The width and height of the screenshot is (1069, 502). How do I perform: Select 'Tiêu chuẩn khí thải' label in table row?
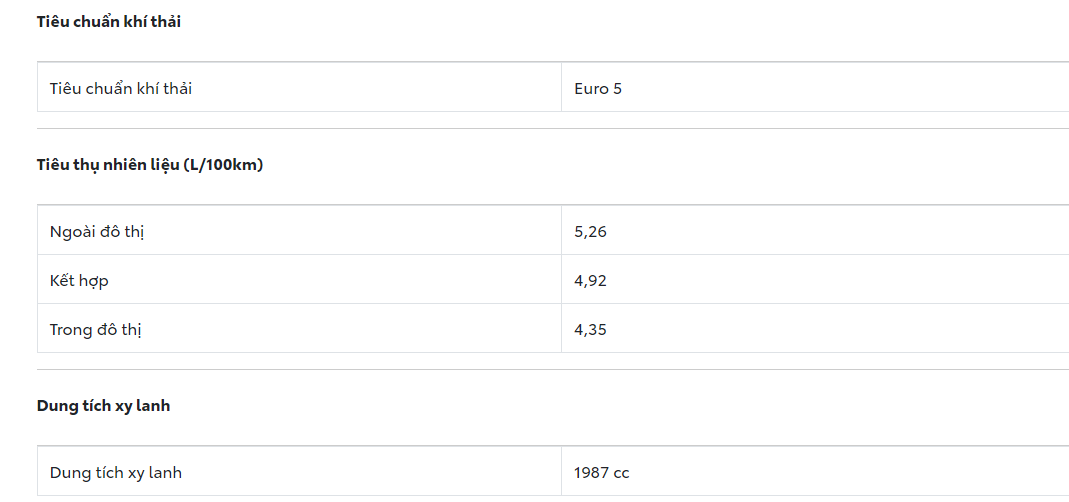tap(121, 88)
